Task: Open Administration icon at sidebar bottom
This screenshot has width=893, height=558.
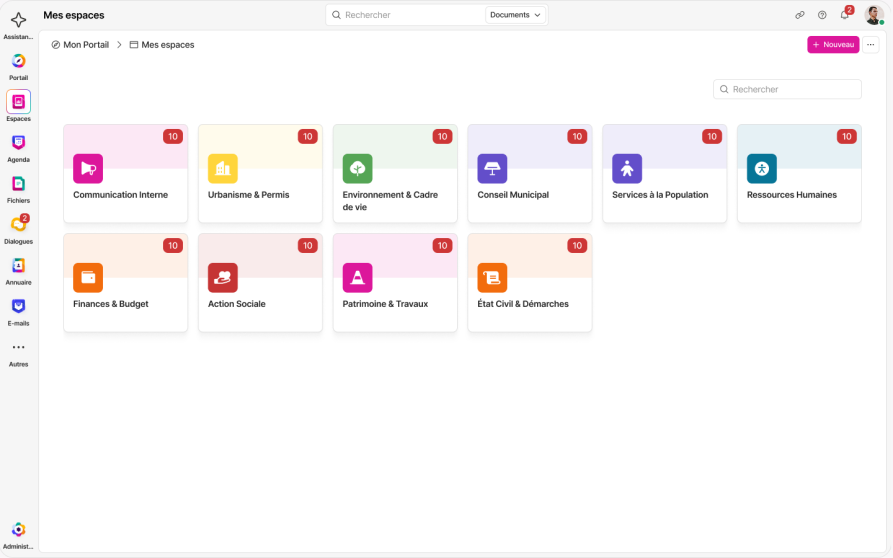Action: coord(18,530)
